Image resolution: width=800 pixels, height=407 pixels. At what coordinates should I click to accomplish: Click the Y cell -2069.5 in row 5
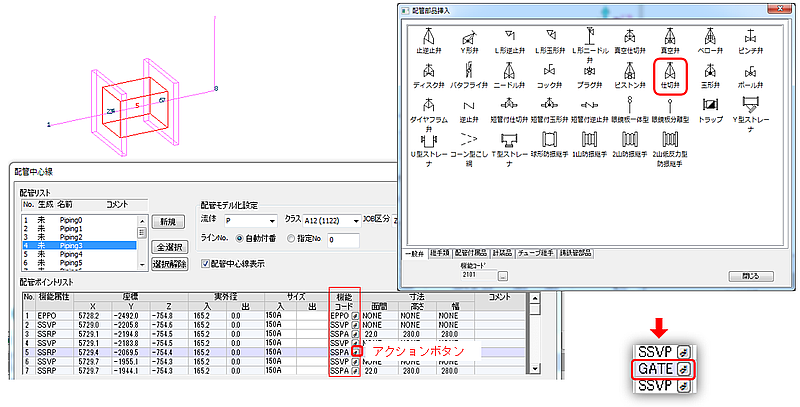(x=132, y=352)
